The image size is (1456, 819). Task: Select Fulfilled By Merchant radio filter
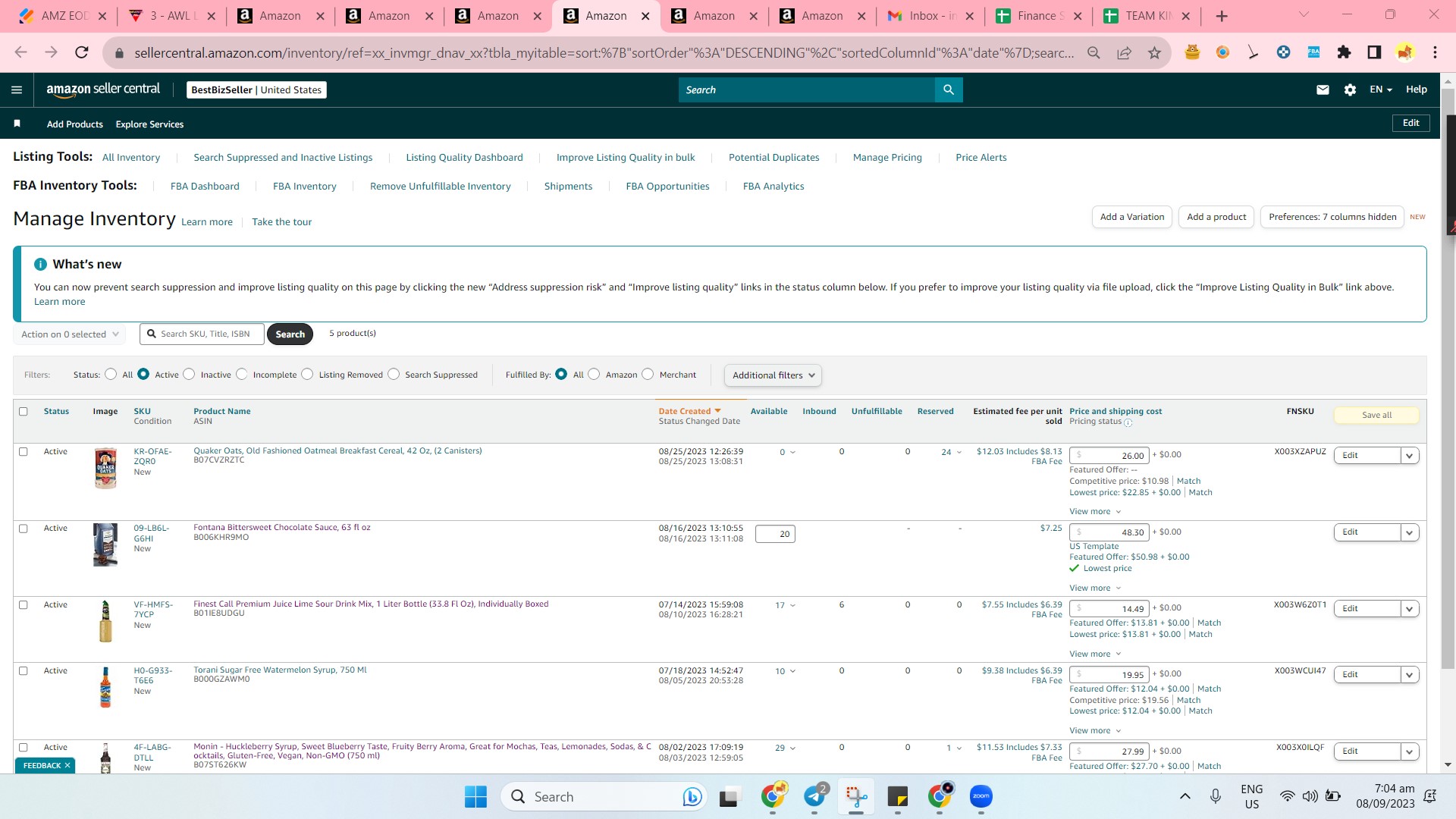648,374
